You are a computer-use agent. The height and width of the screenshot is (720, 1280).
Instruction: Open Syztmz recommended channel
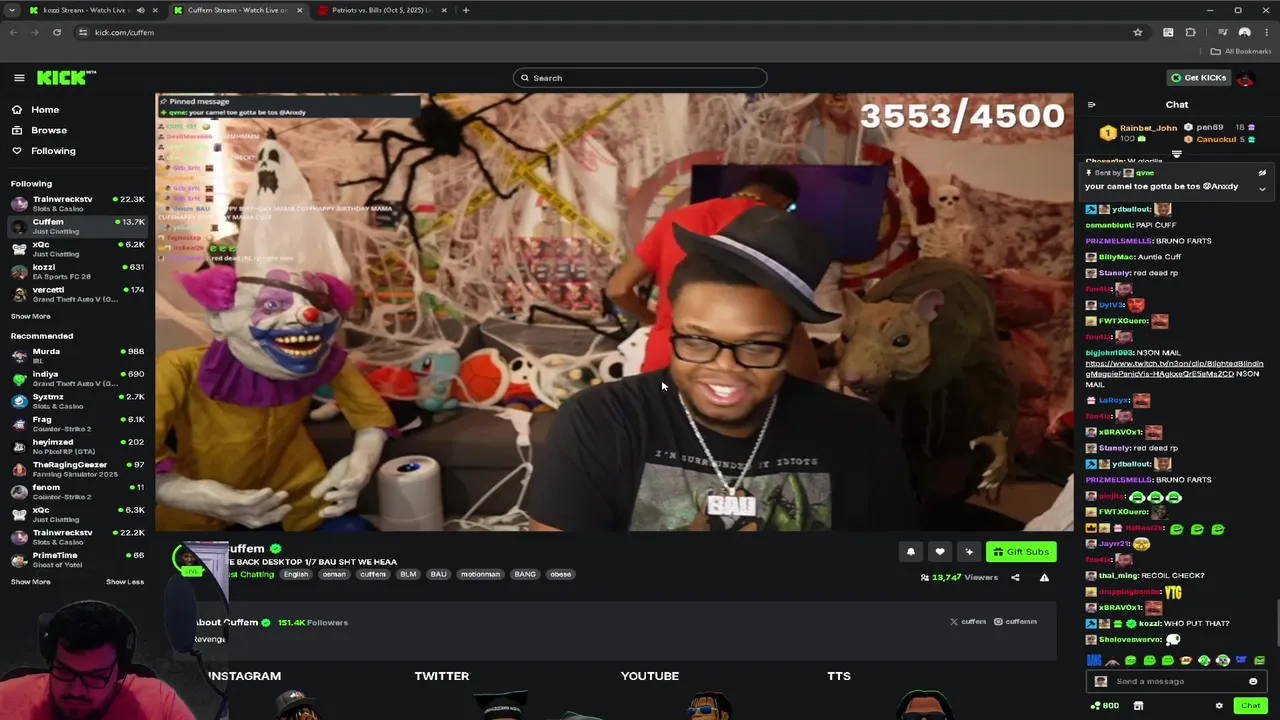tap(78, 401)
